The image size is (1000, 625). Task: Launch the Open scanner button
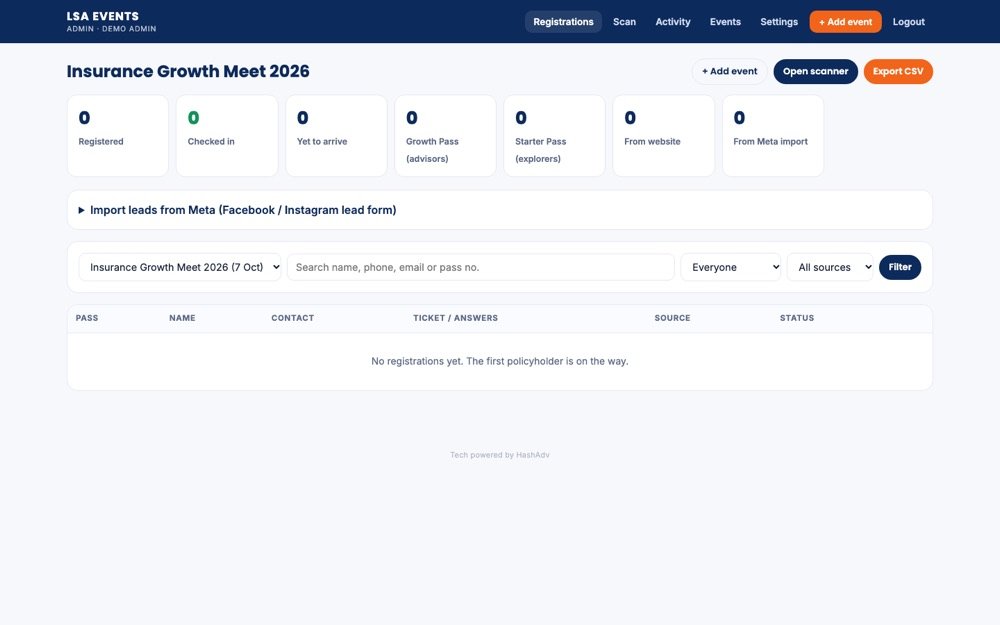815,71
